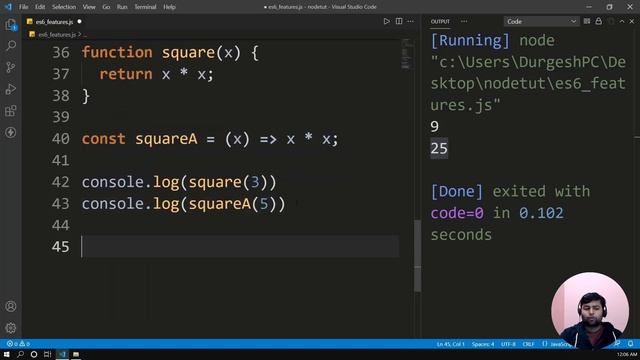Select the es6_features.js editor tab
The width and height of the screenshot is (640, 360).
point(54,22)
